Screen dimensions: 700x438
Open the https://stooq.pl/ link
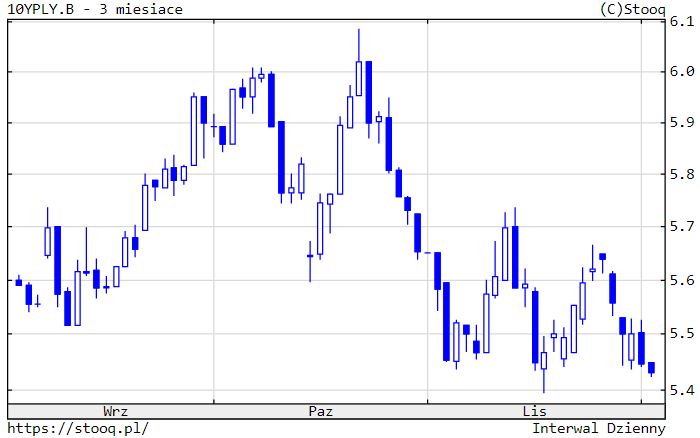pos(78,428)
